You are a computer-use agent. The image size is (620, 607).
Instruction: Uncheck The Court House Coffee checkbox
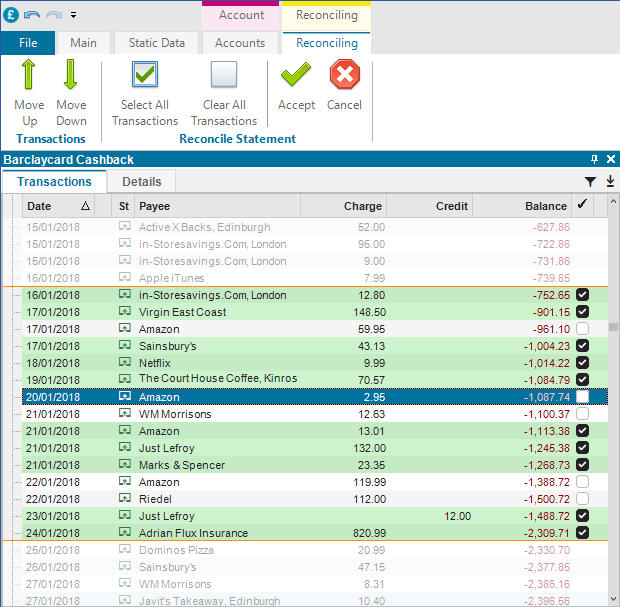[x=582, y=380]
